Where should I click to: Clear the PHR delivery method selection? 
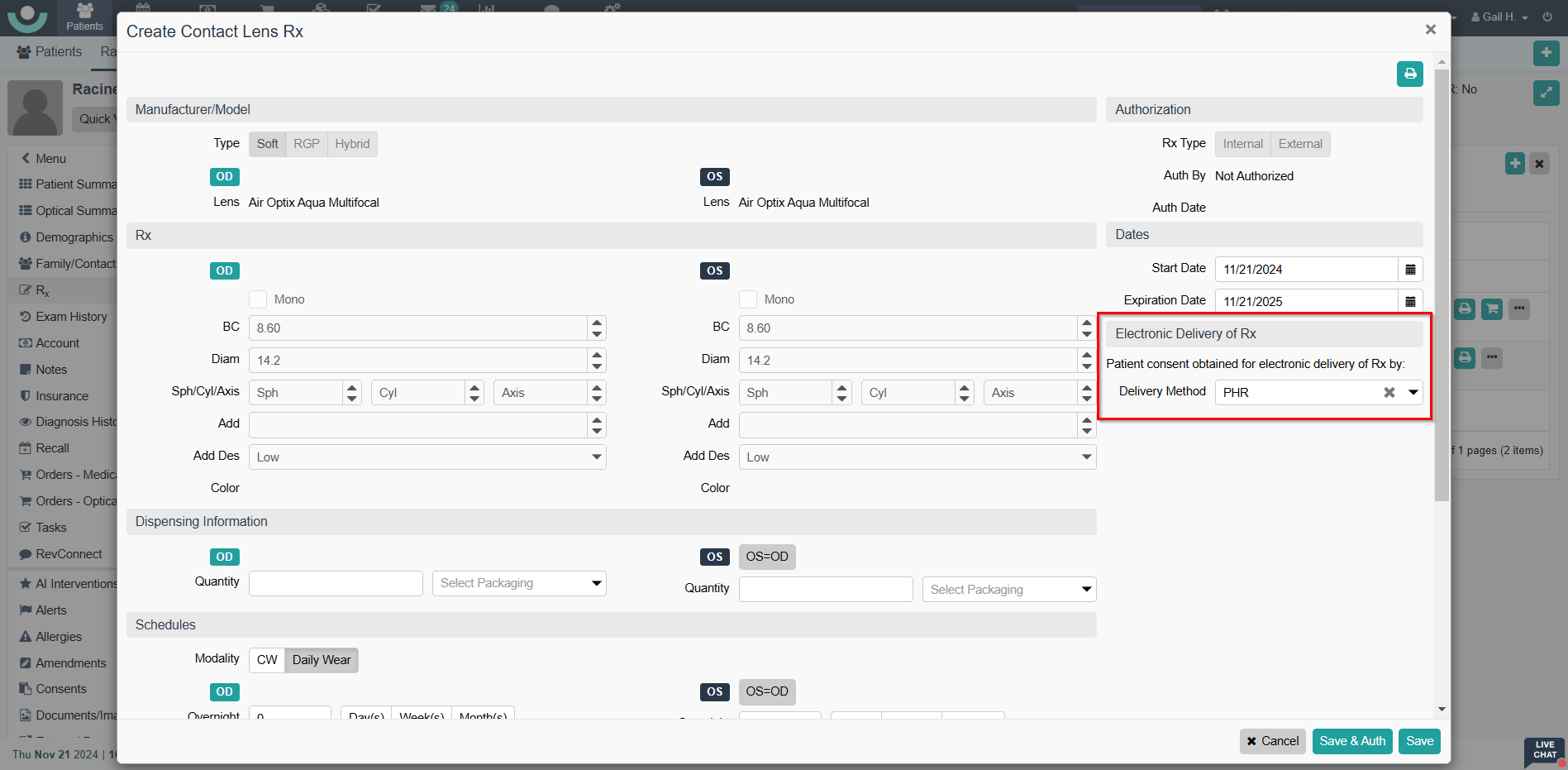click(x=1389, y=393)
